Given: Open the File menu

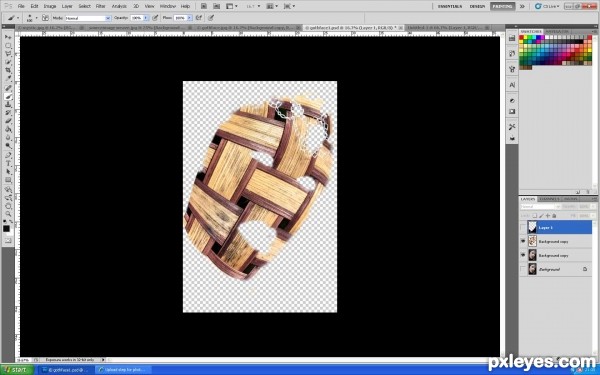Looking at the screenshot, I should [21, 6].
